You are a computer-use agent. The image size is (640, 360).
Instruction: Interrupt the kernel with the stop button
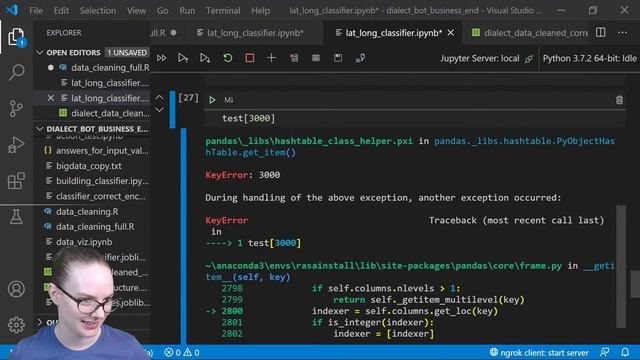point(250,58)
